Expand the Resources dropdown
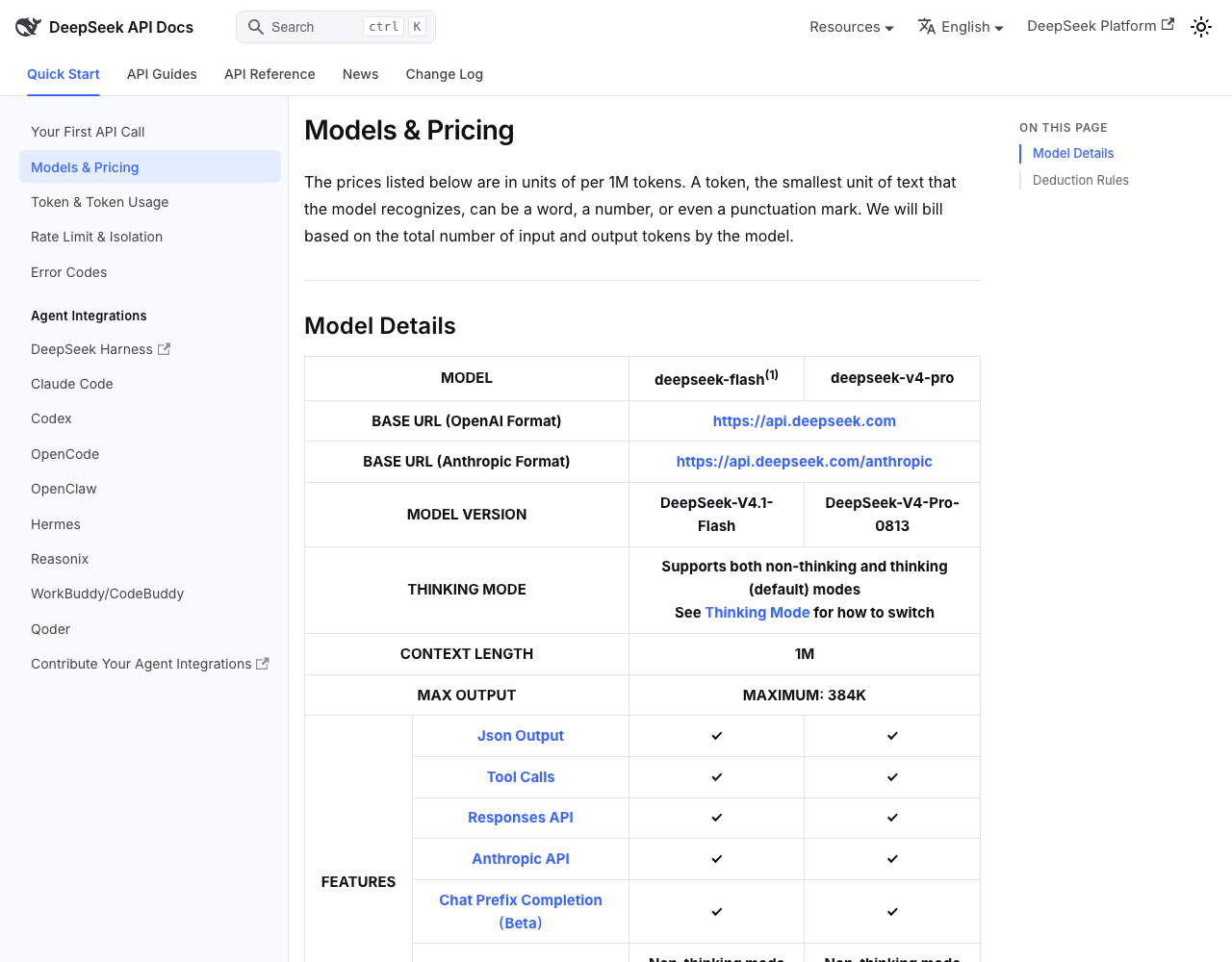The image size is (1232, 962). [852, 27]
